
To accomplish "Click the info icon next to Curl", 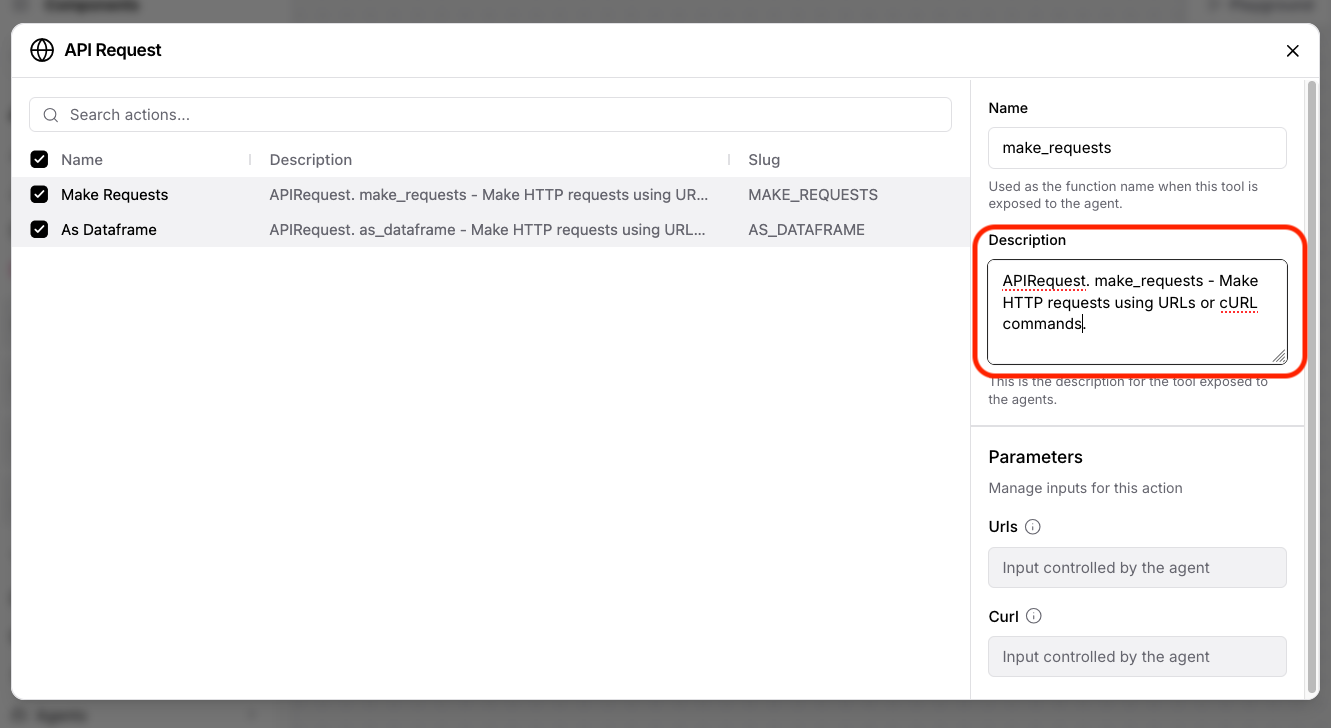I will coord(1034,616).
